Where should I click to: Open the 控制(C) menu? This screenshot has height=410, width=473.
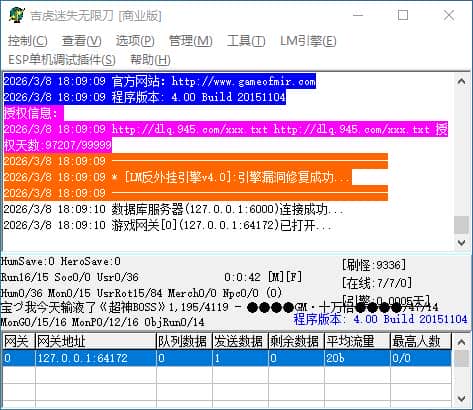28,41
